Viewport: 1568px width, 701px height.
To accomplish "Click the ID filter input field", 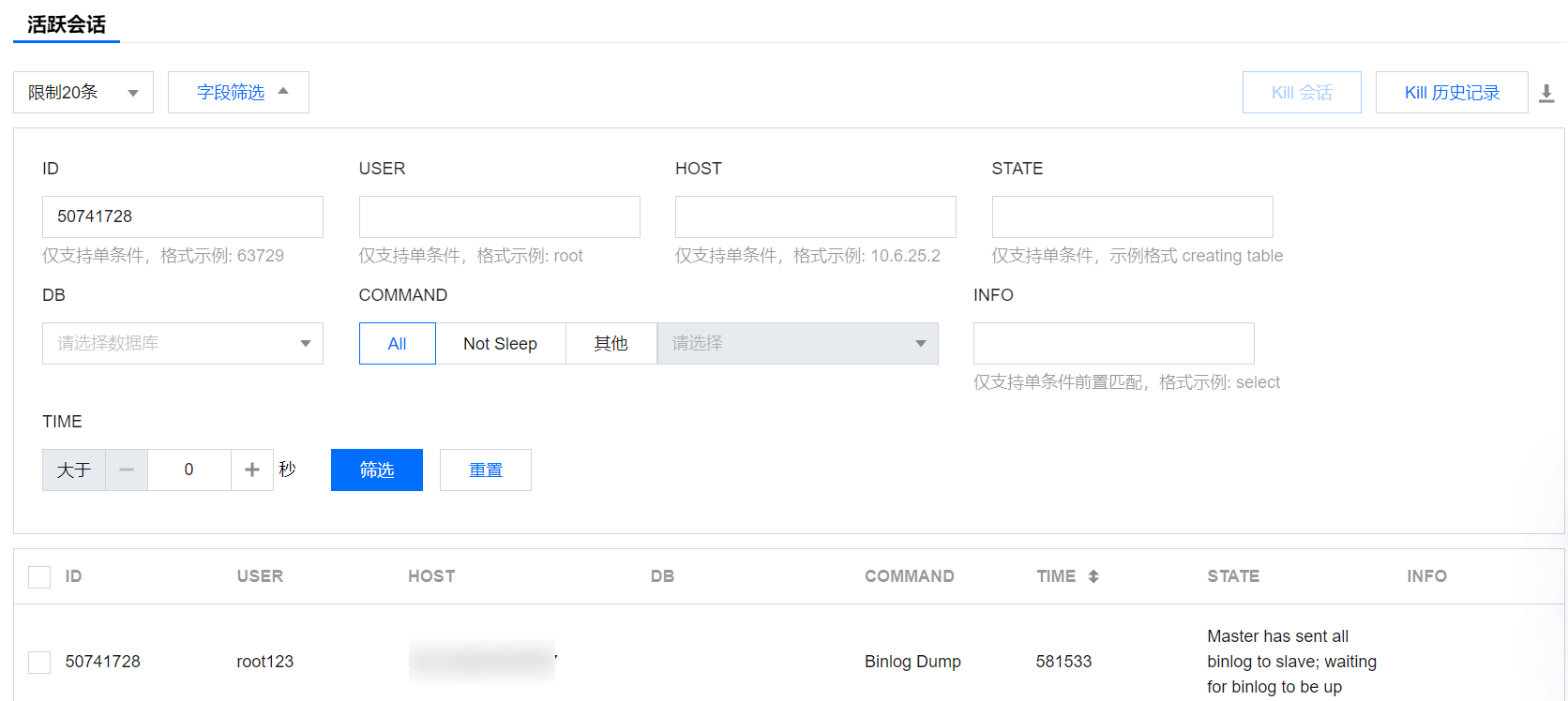I will pos(183,216).
